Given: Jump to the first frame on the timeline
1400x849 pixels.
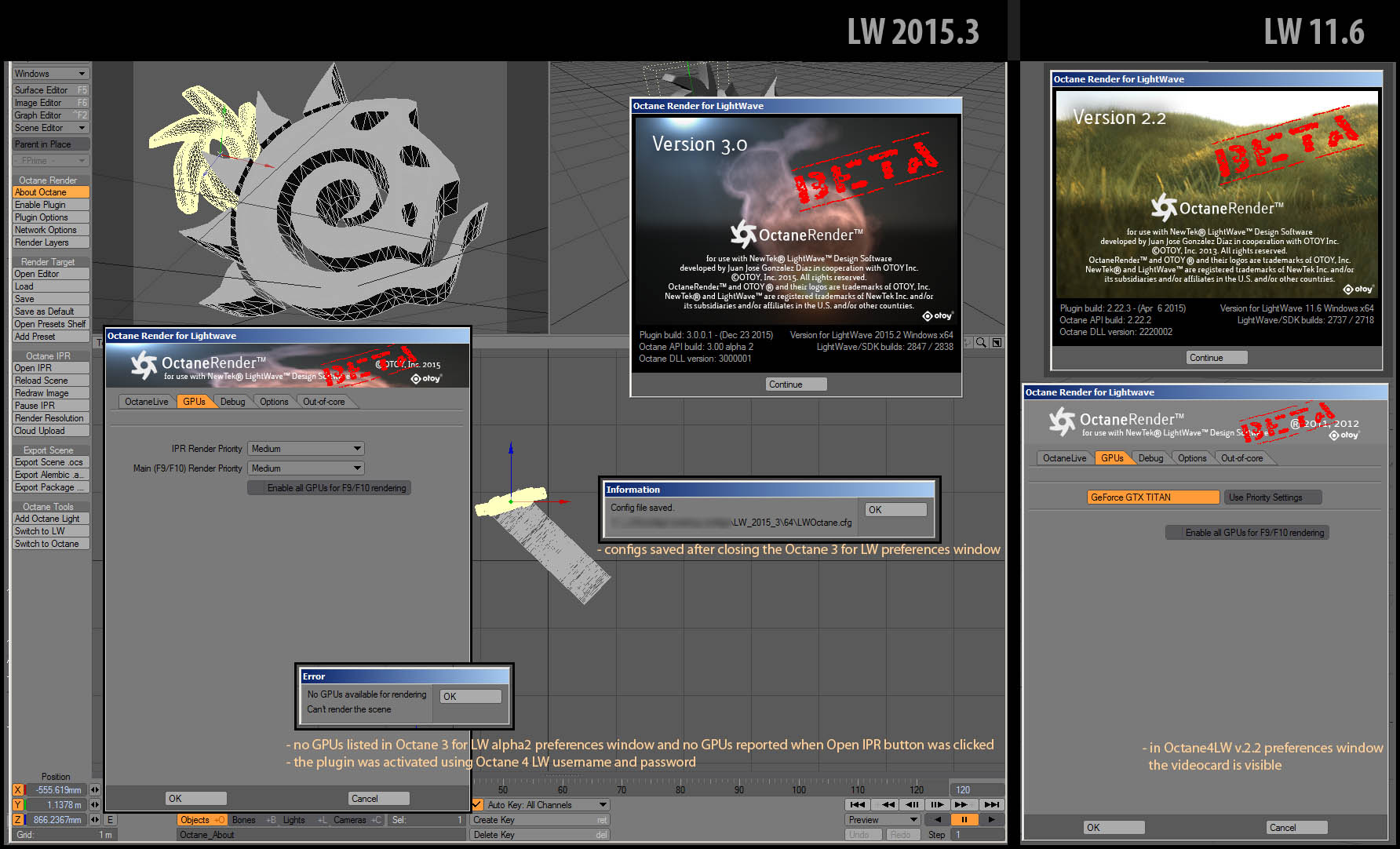Looking at the screenshot, I should [x=858, y=804].
